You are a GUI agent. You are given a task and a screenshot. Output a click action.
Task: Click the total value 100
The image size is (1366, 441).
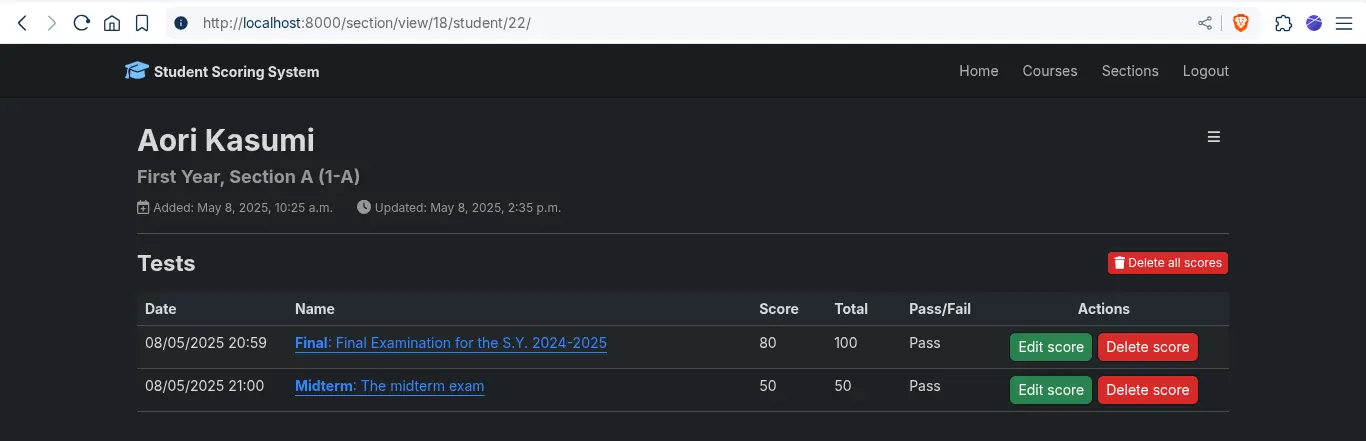tap(846, 343)
